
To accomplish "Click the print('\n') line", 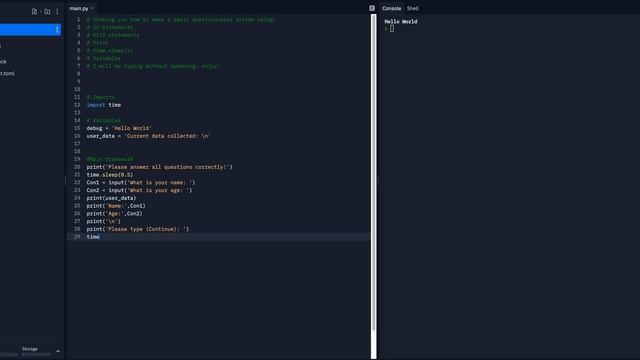I will [x=104, y=221].
